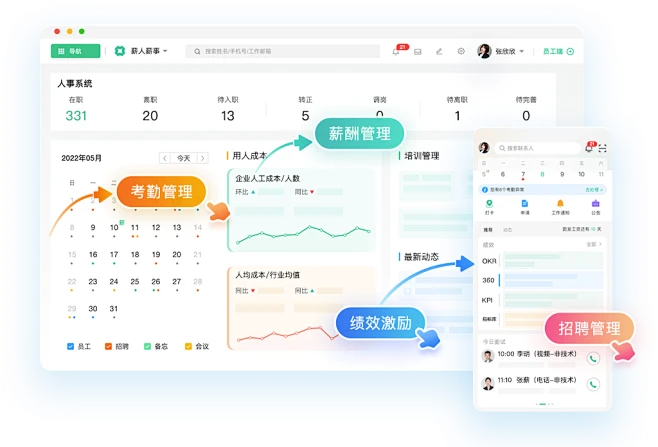Open the 待入职 count 13
This screenshot has width=658, height=447.
point(227,115)
